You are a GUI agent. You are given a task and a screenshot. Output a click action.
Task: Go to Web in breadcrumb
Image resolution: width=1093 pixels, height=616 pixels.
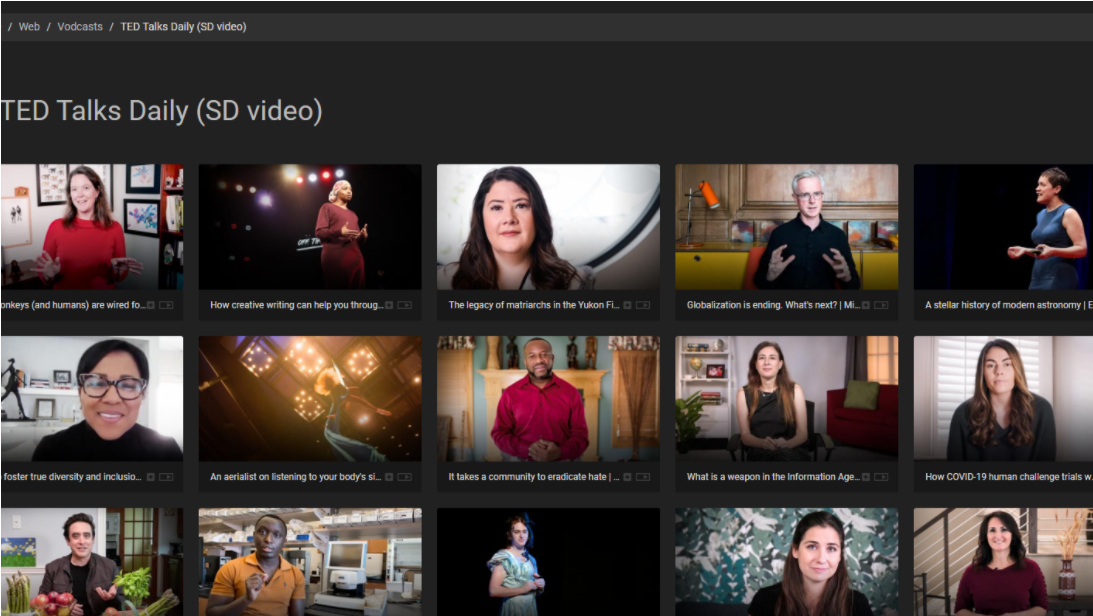[x=29, y=26]
